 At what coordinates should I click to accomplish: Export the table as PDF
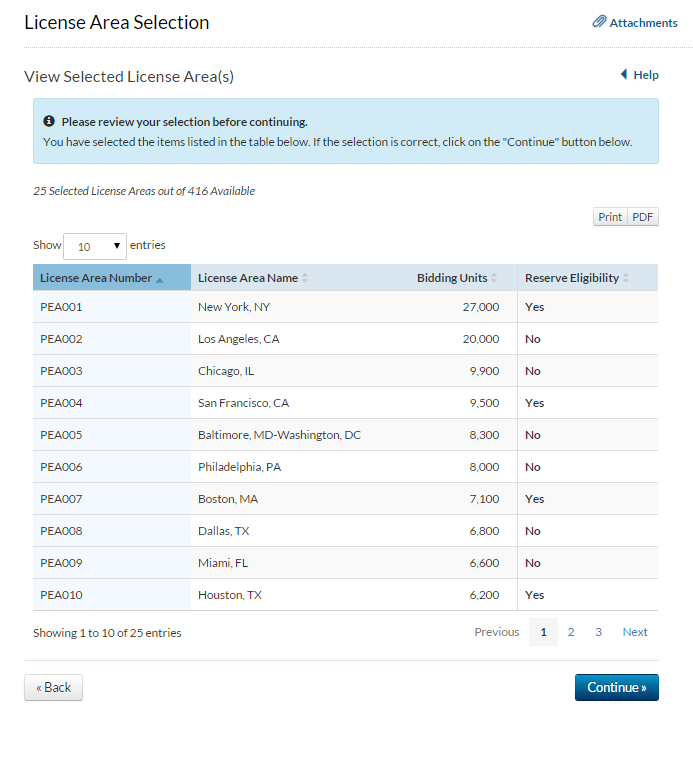pos(642,217)
